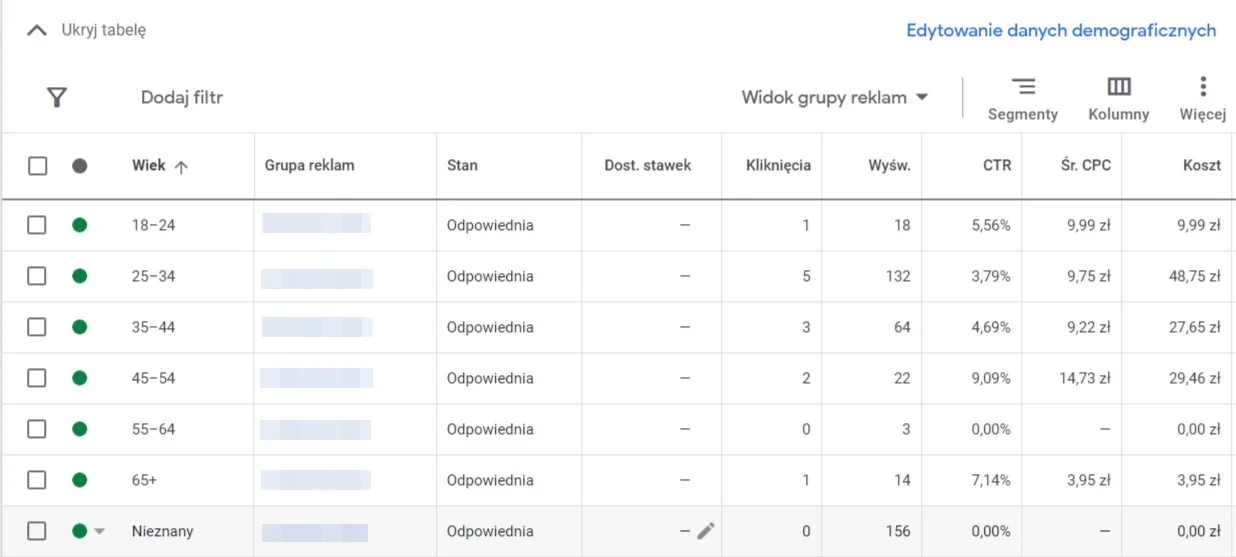Viewport: 1236px width, 557px height.
Task: Click the gray status dot in header
Action: pos(80,166)
